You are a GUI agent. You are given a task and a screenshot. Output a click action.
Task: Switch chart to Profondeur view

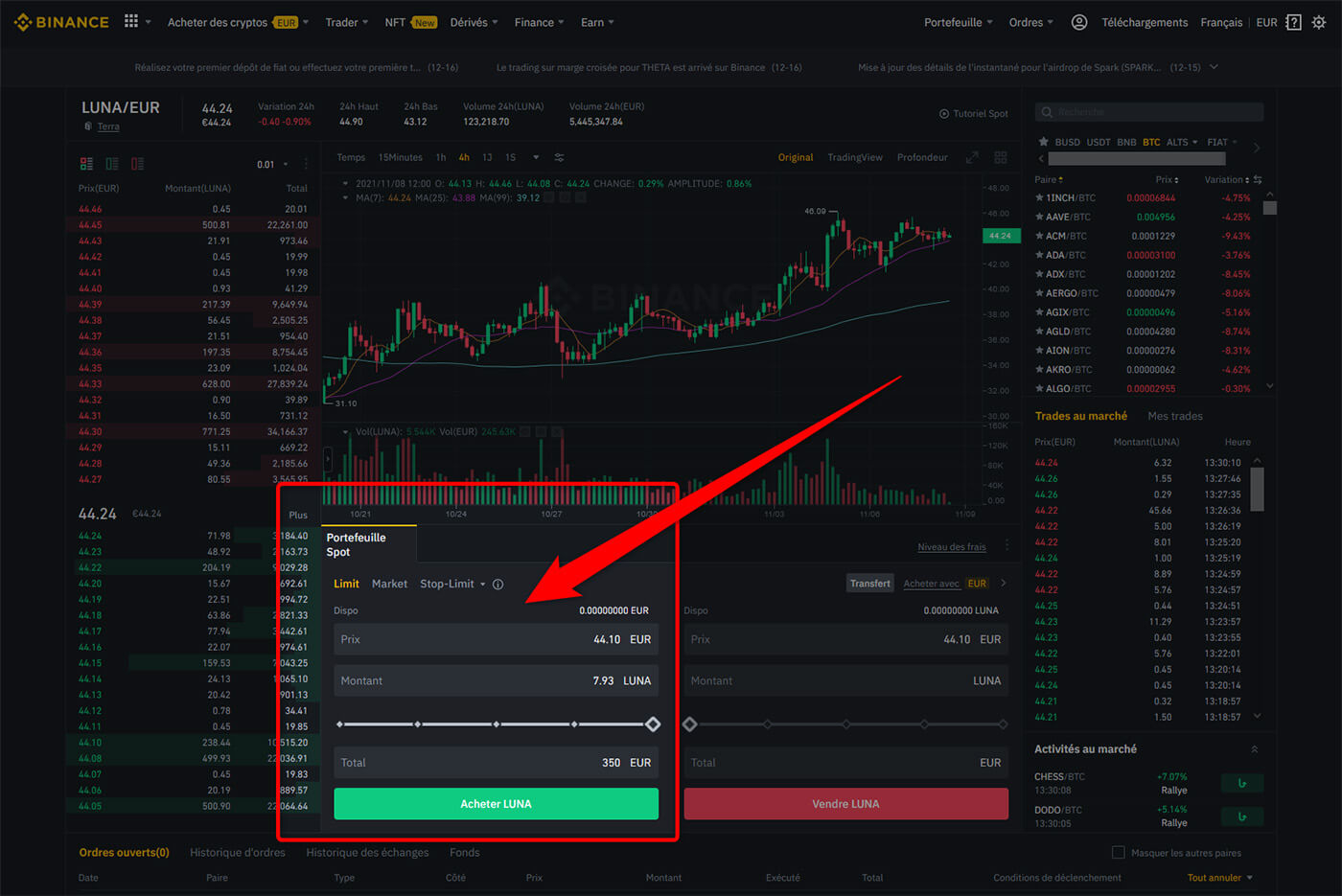[x=922, y=157]
